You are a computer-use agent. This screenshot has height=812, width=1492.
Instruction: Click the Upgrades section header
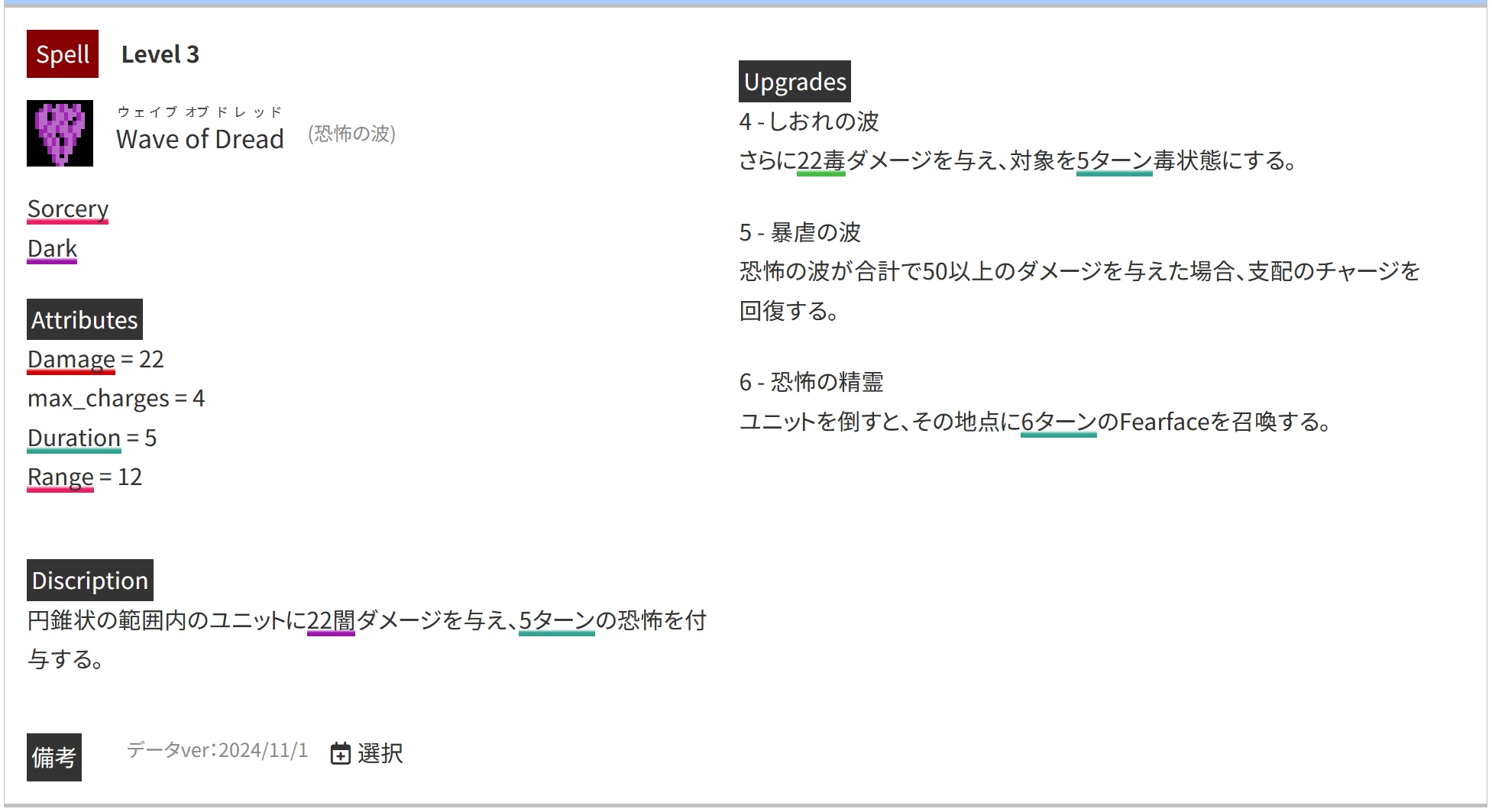click(x=795, y=82)
